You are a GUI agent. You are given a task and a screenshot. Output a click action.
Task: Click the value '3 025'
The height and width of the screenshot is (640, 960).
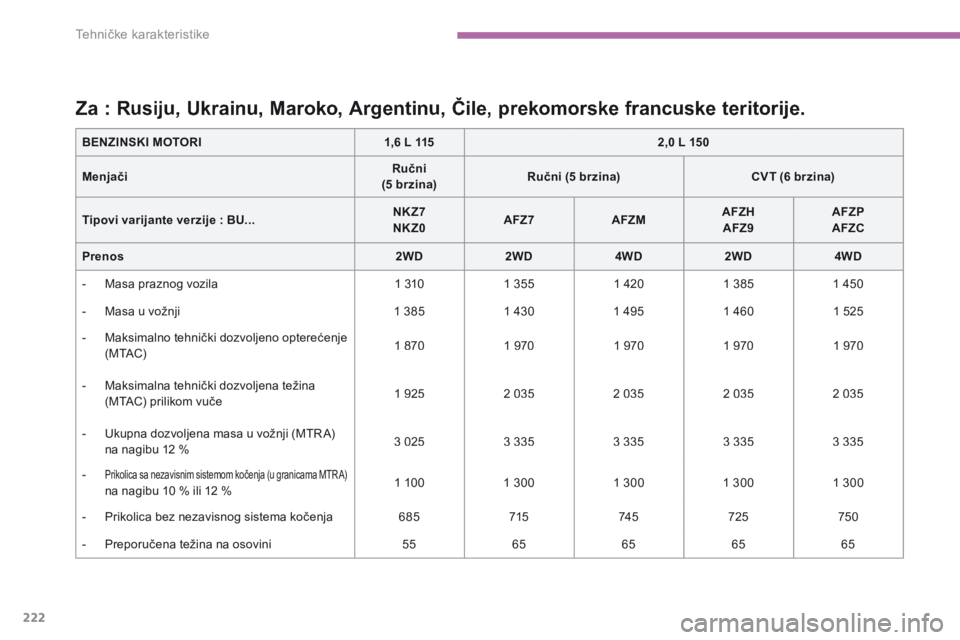coord(409,442)
